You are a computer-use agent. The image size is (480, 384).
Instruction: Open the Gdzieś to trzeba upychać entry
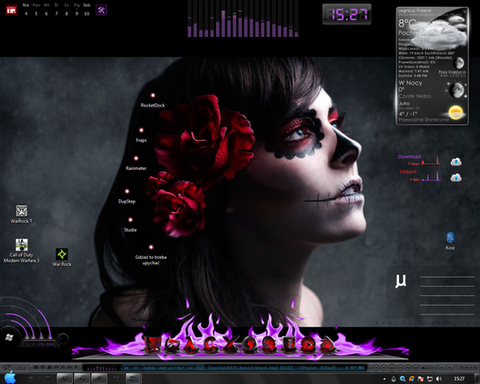[151, 256]
